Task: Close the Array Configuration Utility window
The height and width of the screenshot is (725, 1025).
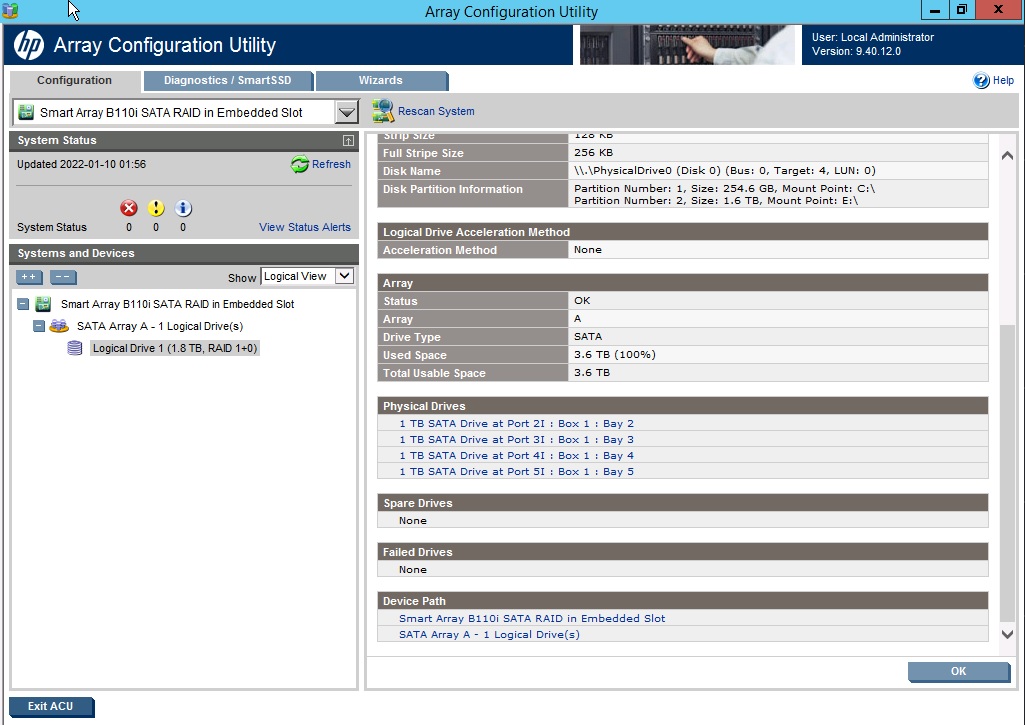Action: coord(998,10)
